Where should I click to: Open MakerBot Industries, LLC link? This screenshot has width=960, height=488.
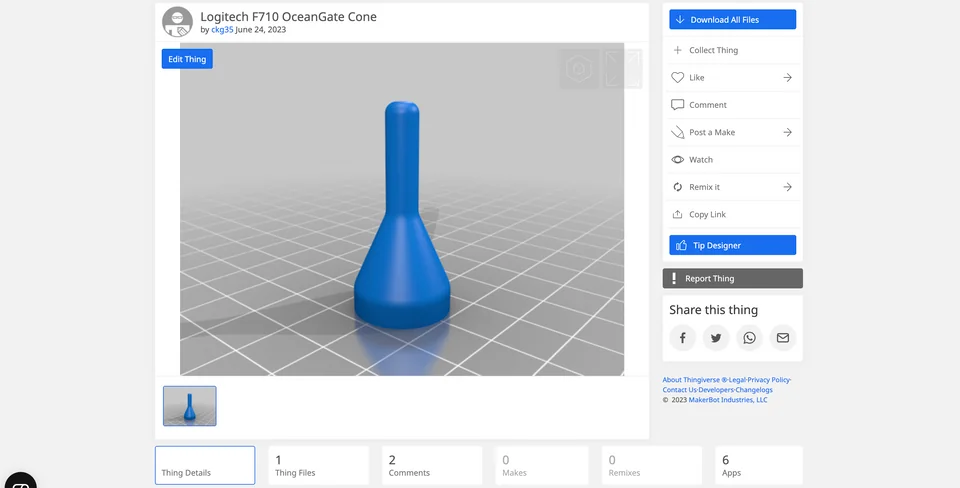[728, 400]
